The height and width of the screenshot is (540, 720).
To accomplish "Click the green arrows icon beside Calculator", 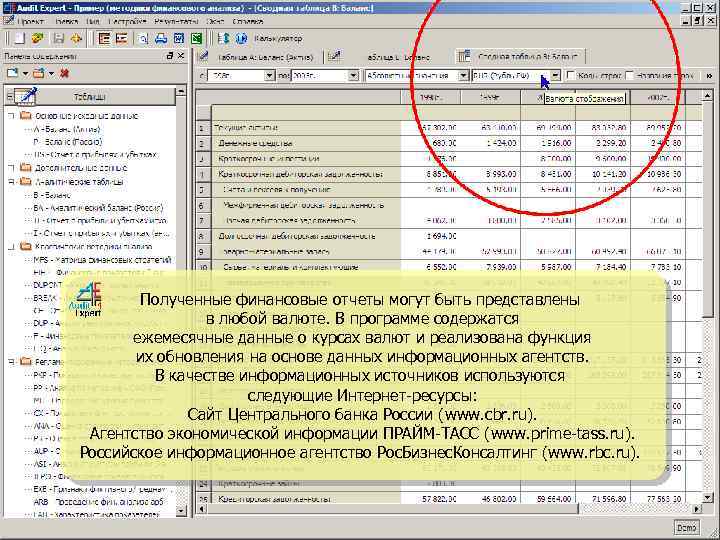I will click(224, 39).
